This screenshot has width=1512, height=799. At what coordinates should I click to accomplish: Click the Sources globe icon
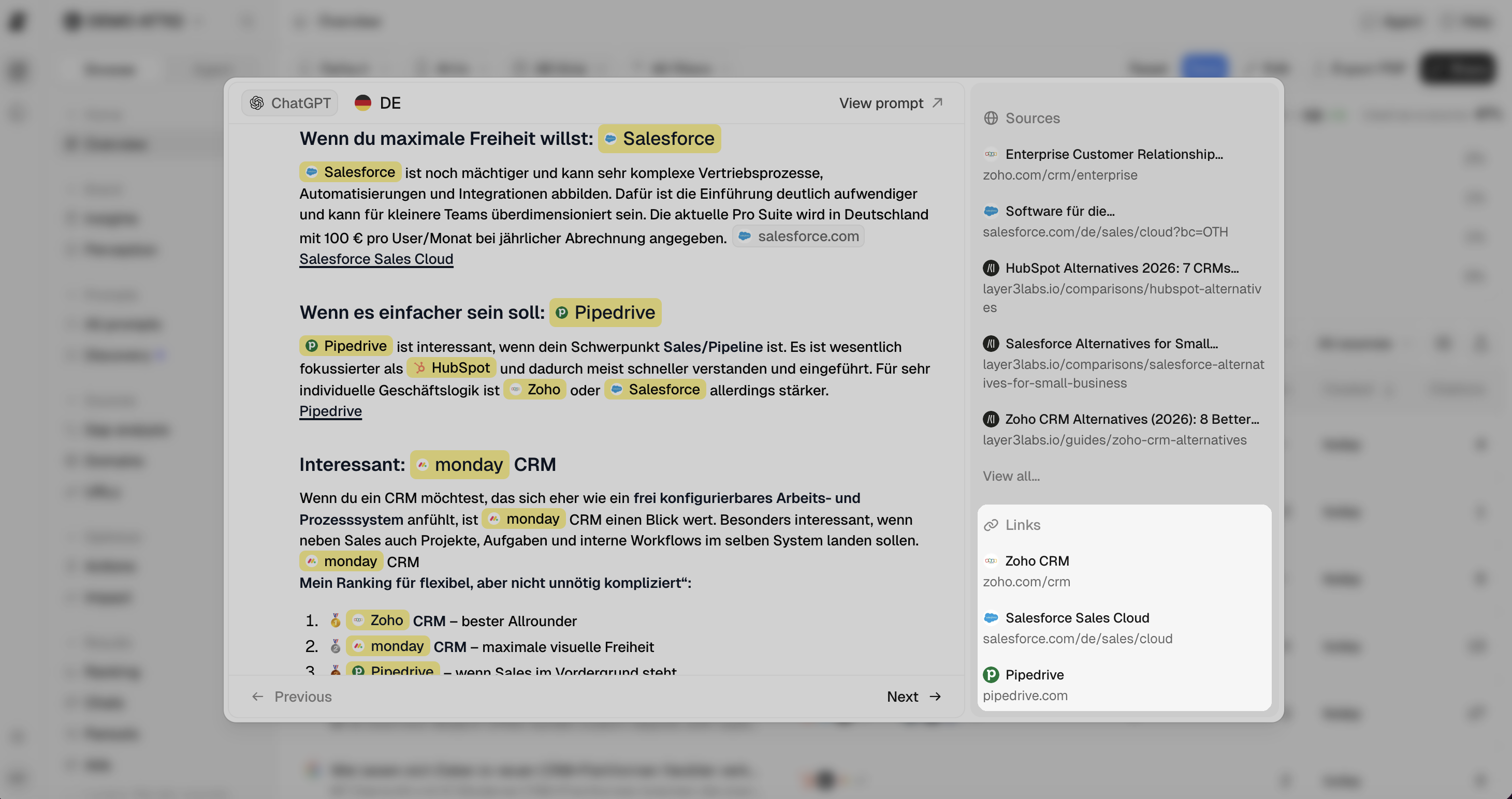pos(991,118)
